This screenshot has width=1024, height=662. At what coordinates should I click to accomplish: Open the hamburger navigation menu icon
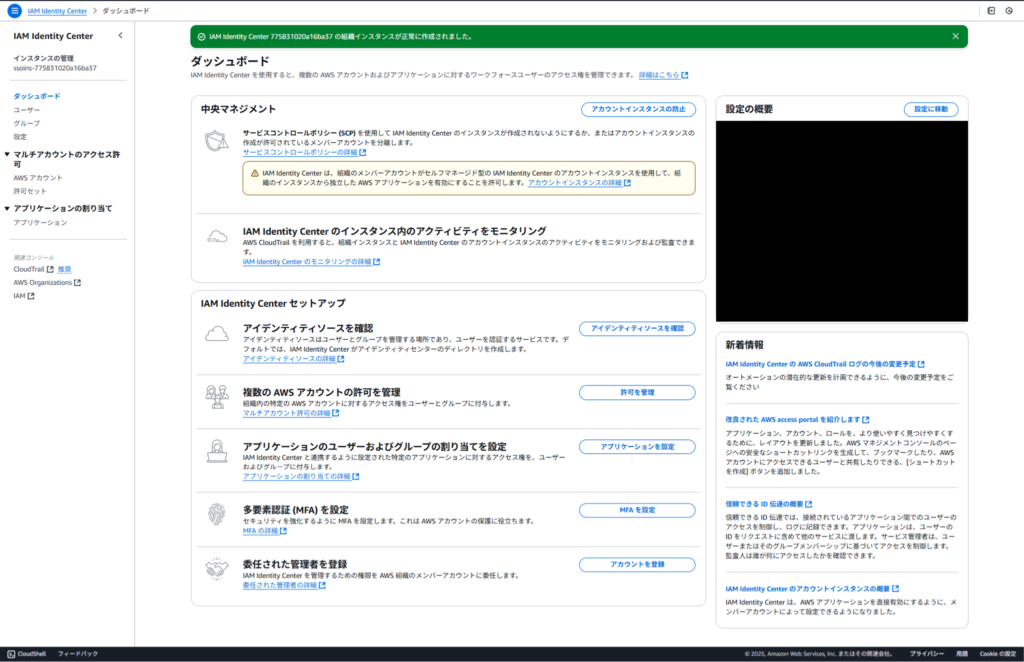click(14, 11)
